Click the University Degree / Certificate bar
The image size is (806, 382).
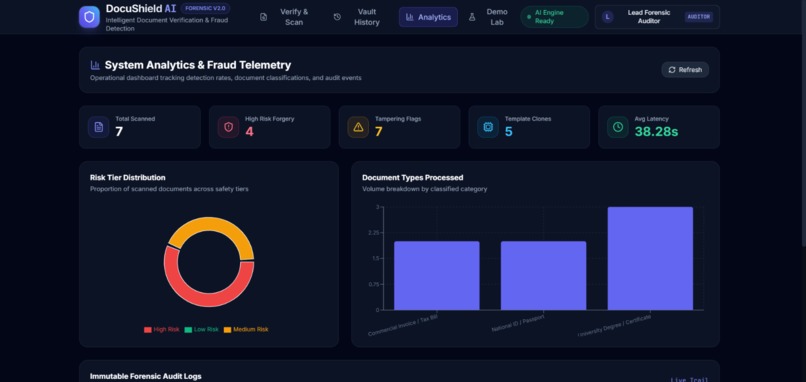point(650,259)
